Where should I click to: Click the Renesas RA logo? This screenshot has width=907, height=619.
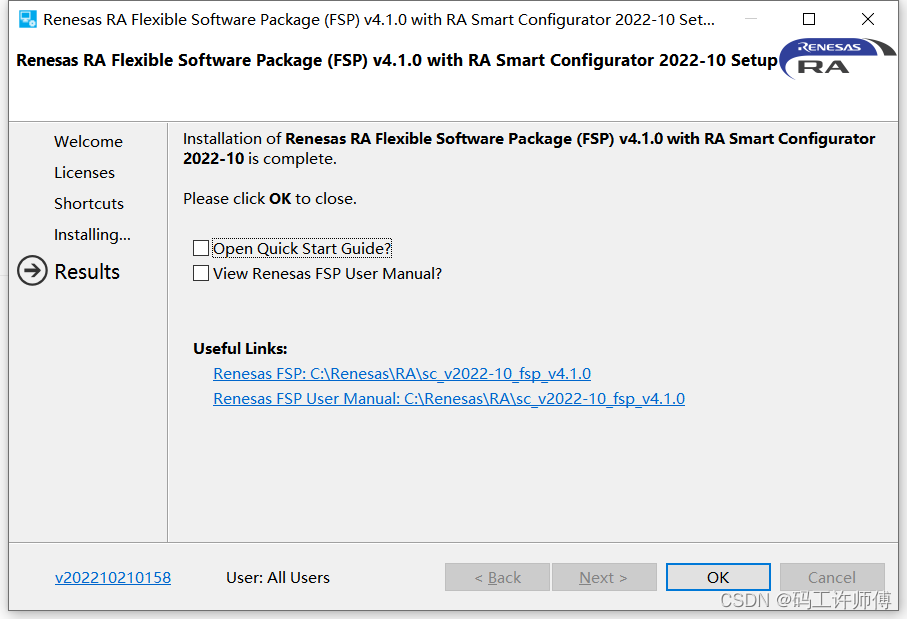pyautogui.click(x=837, y=58)
